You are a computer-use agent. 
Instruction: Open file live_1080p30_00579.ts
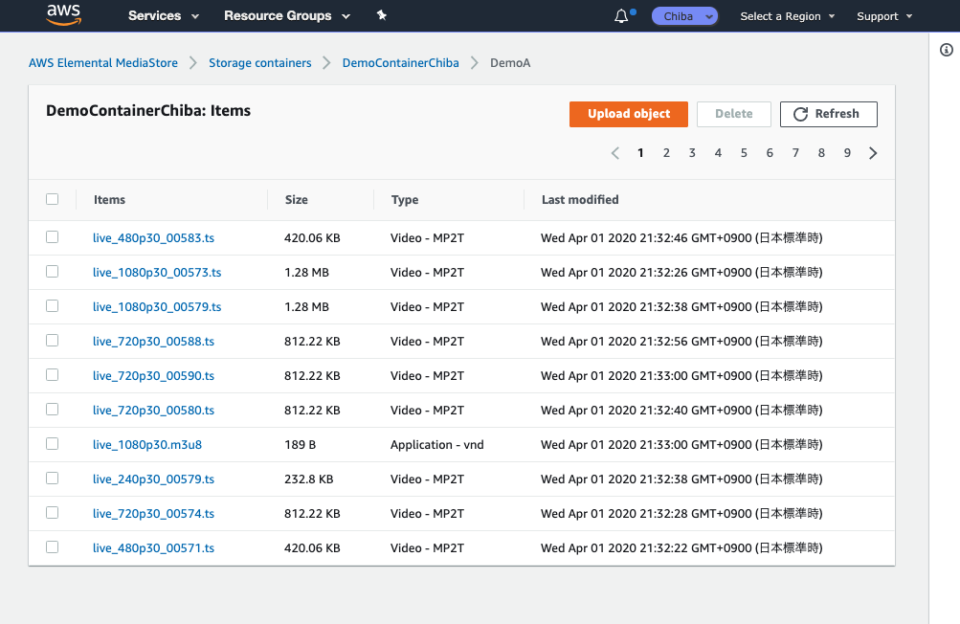click(157, 307)
